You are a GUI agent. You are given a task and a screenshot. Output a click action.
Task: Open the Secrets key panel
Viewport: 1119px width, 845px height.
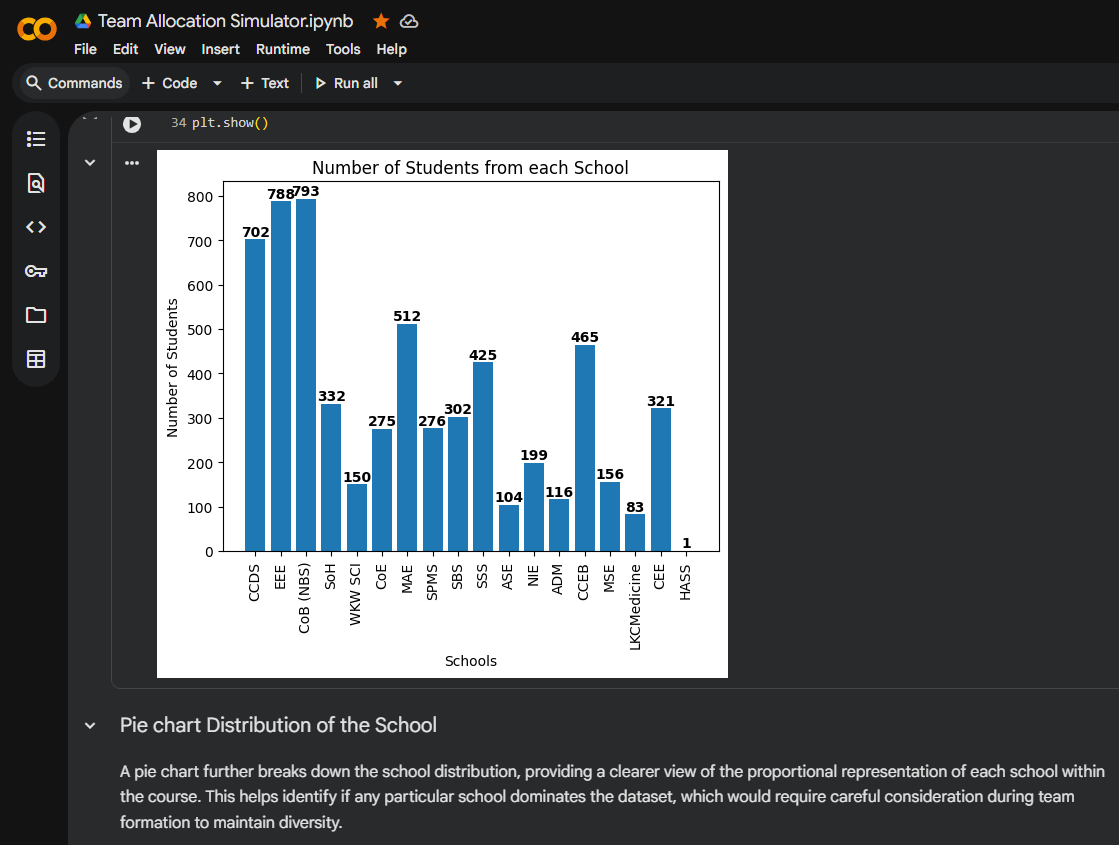click(x=36, y=271)
